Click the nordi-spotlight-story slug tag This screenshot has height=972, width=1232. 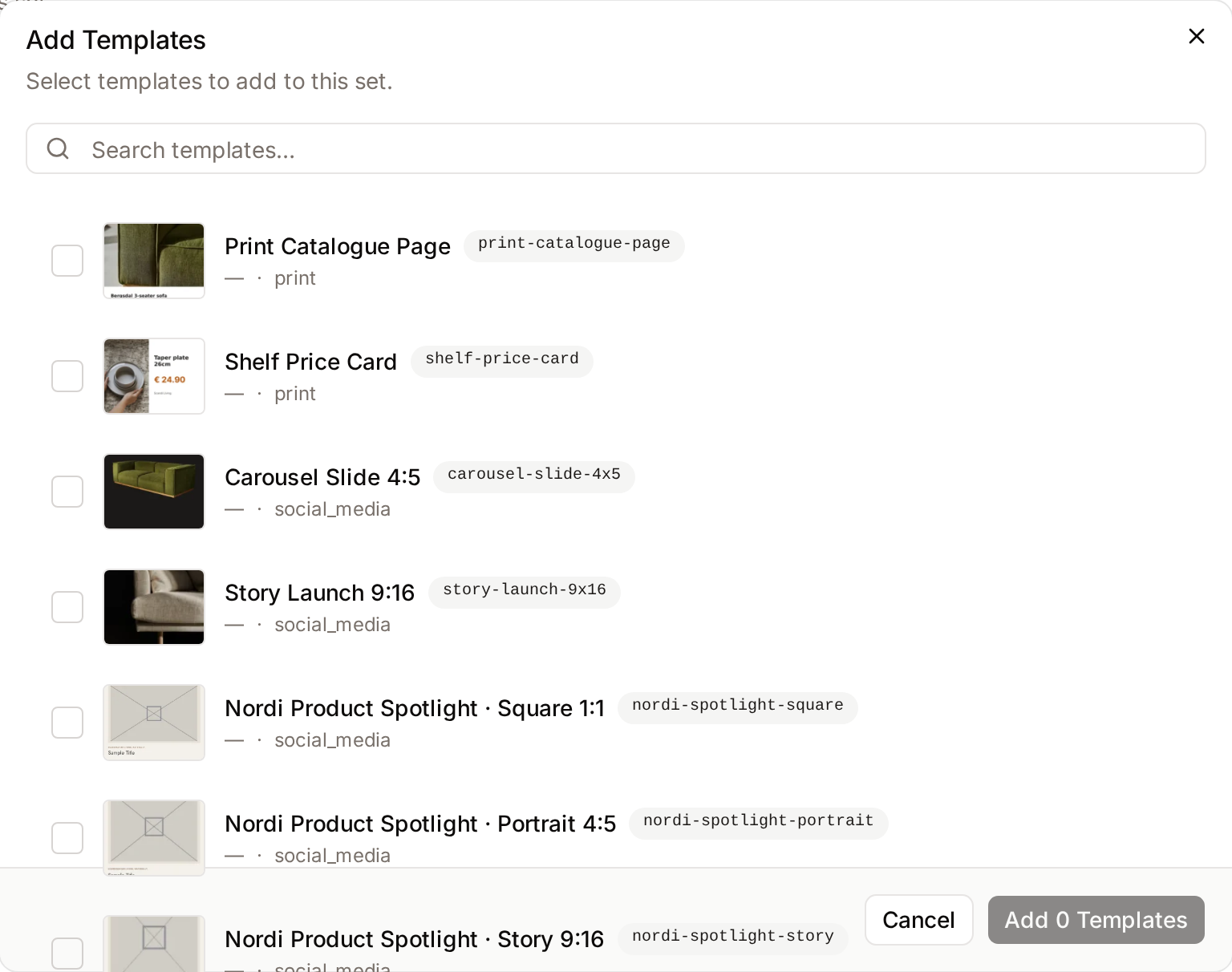click(733, 938)
